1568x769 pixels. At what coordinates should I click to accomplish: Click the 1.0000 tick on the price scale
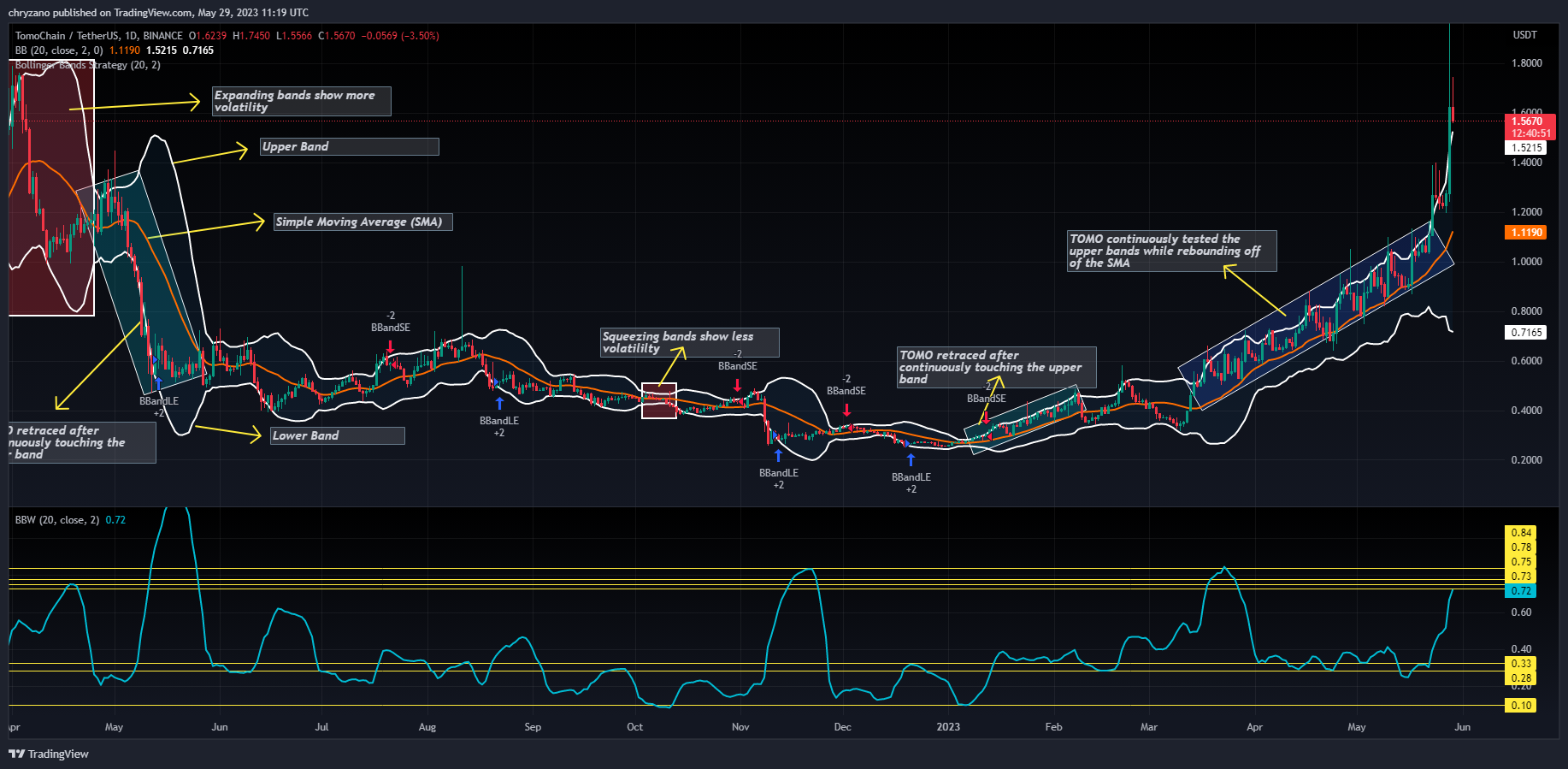click(1527, 262)
